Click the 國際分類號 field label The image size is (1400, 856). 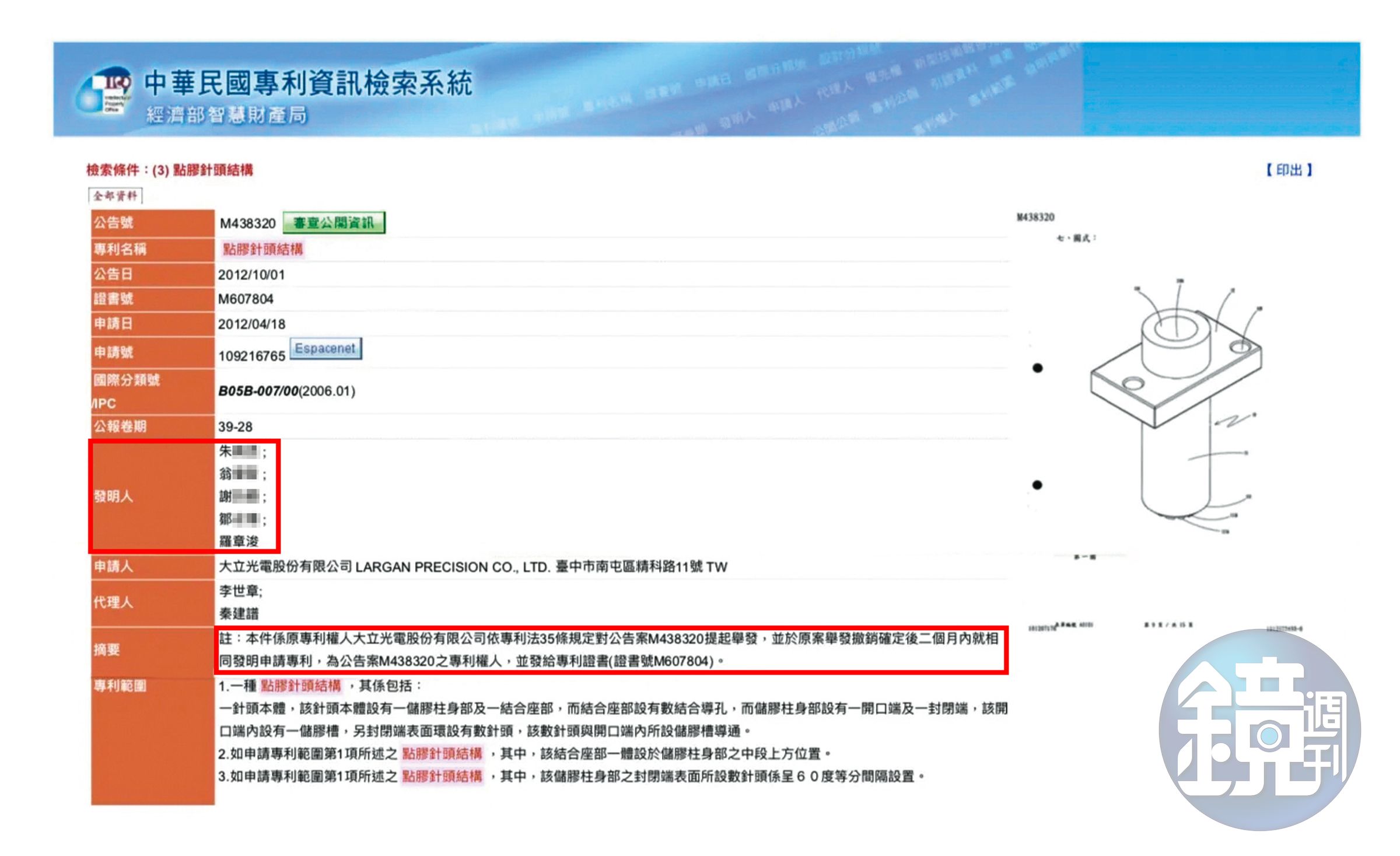click(x=127, y=380)
